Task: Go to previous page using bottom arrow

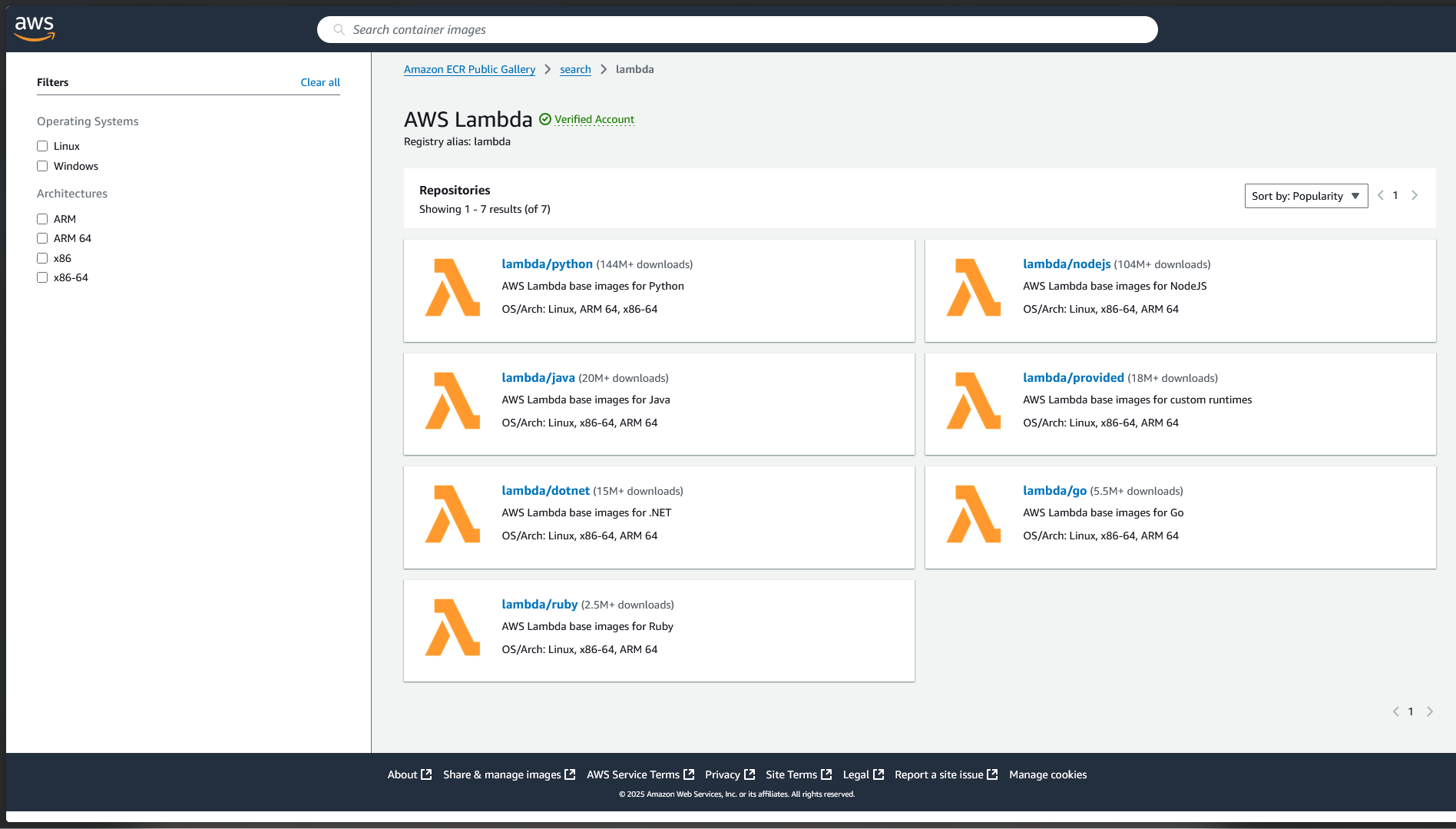Action: [x=1396, y=711]
